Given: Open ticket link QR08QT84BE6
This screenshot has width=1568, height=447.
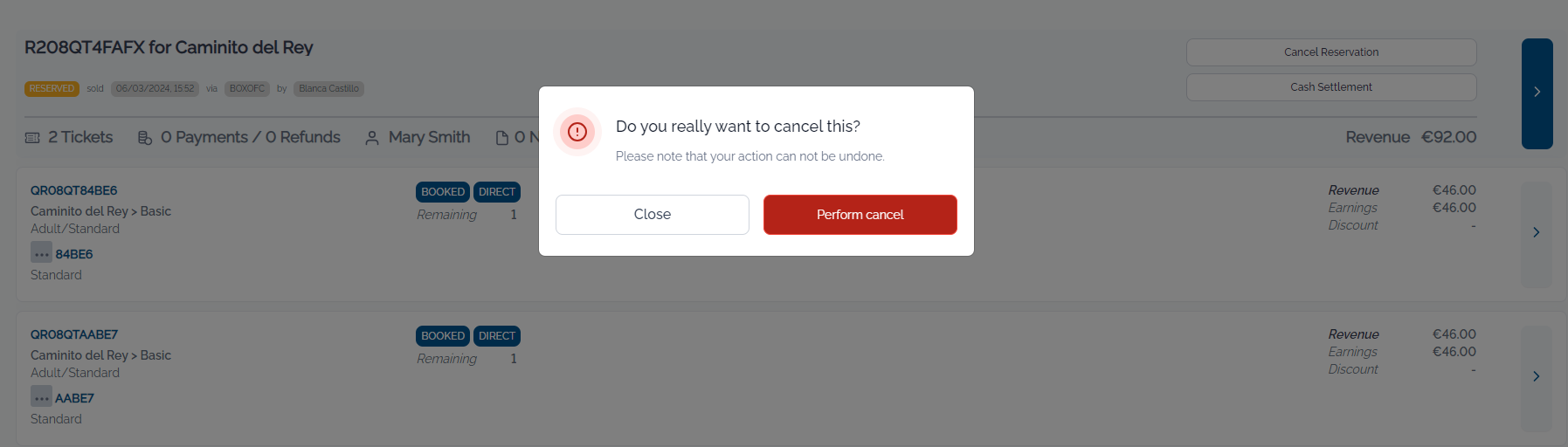Looking at the screenshot, I should coord(74,190).
